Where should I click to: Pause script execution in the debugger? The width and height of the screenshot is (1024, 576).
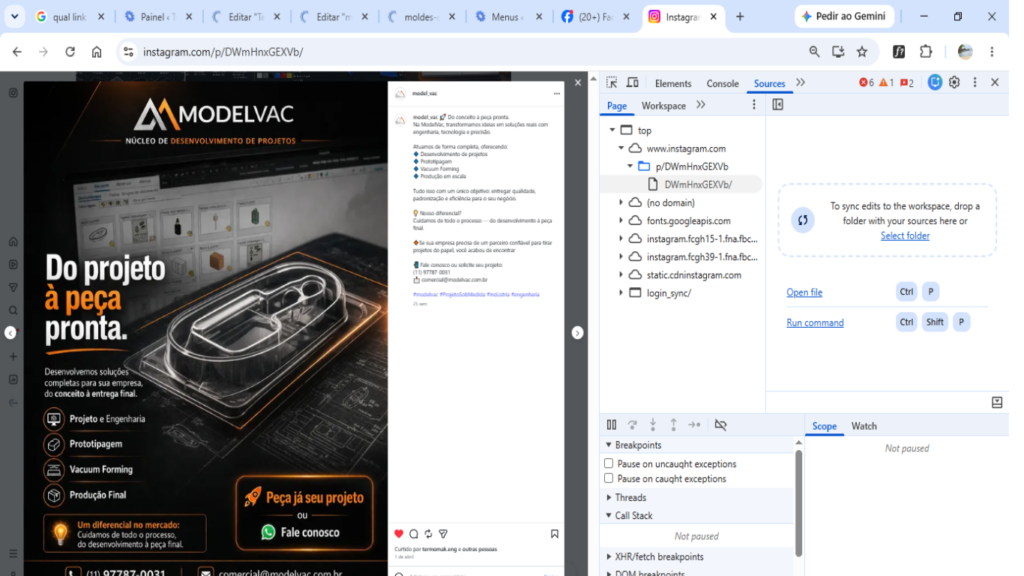click(611, 424)
